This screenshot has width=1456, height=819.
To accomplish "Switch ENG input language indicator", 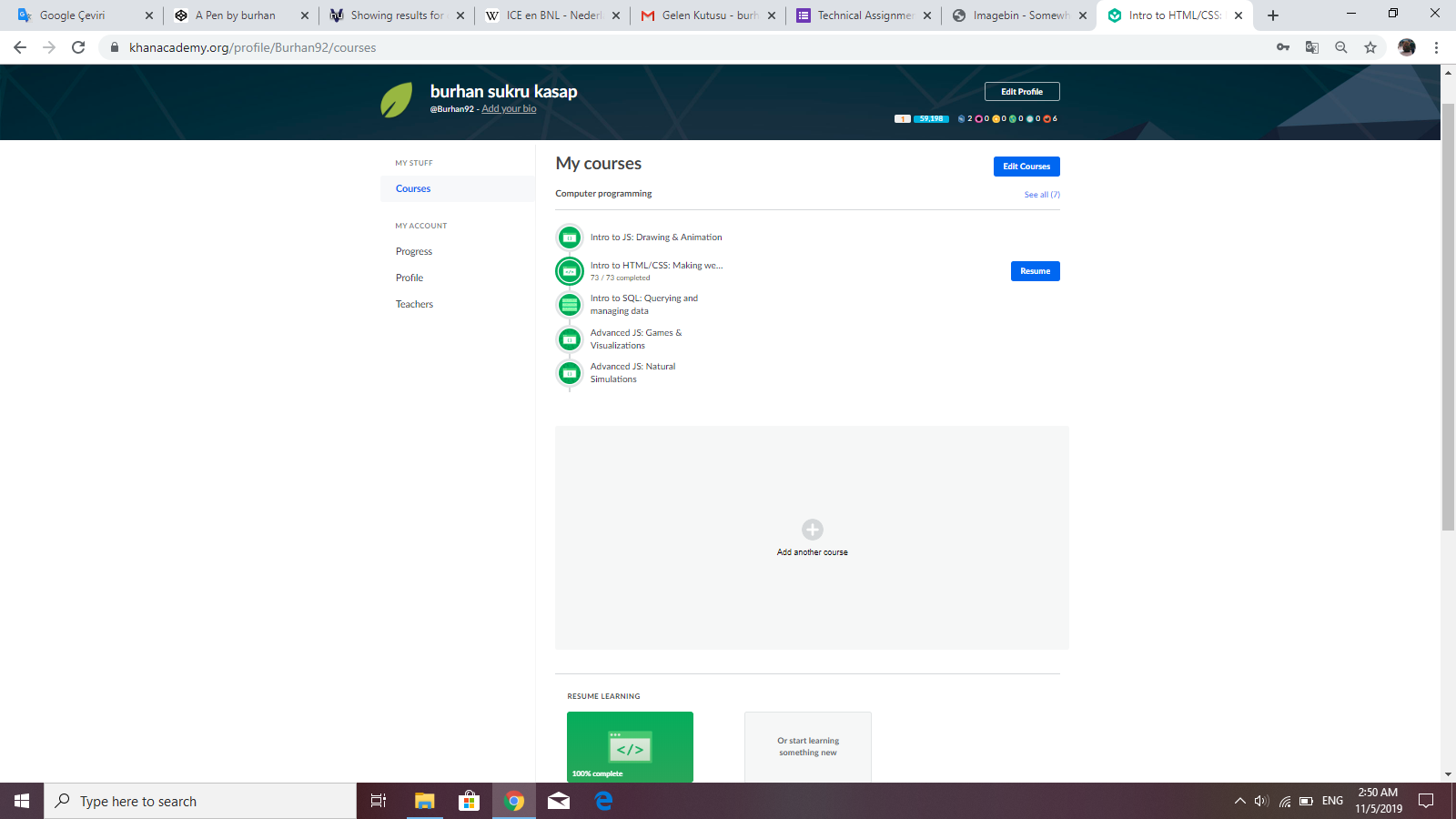I will (x=1332, y=801).
